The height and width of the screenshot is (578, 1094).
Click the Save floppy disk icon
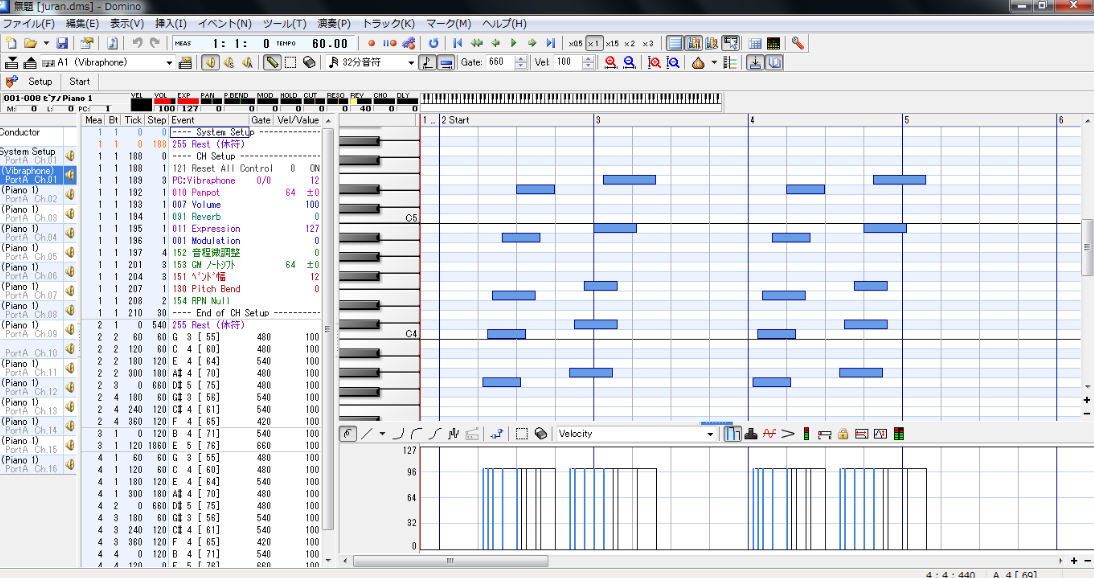pyautogui.click(x=62, y=43)
